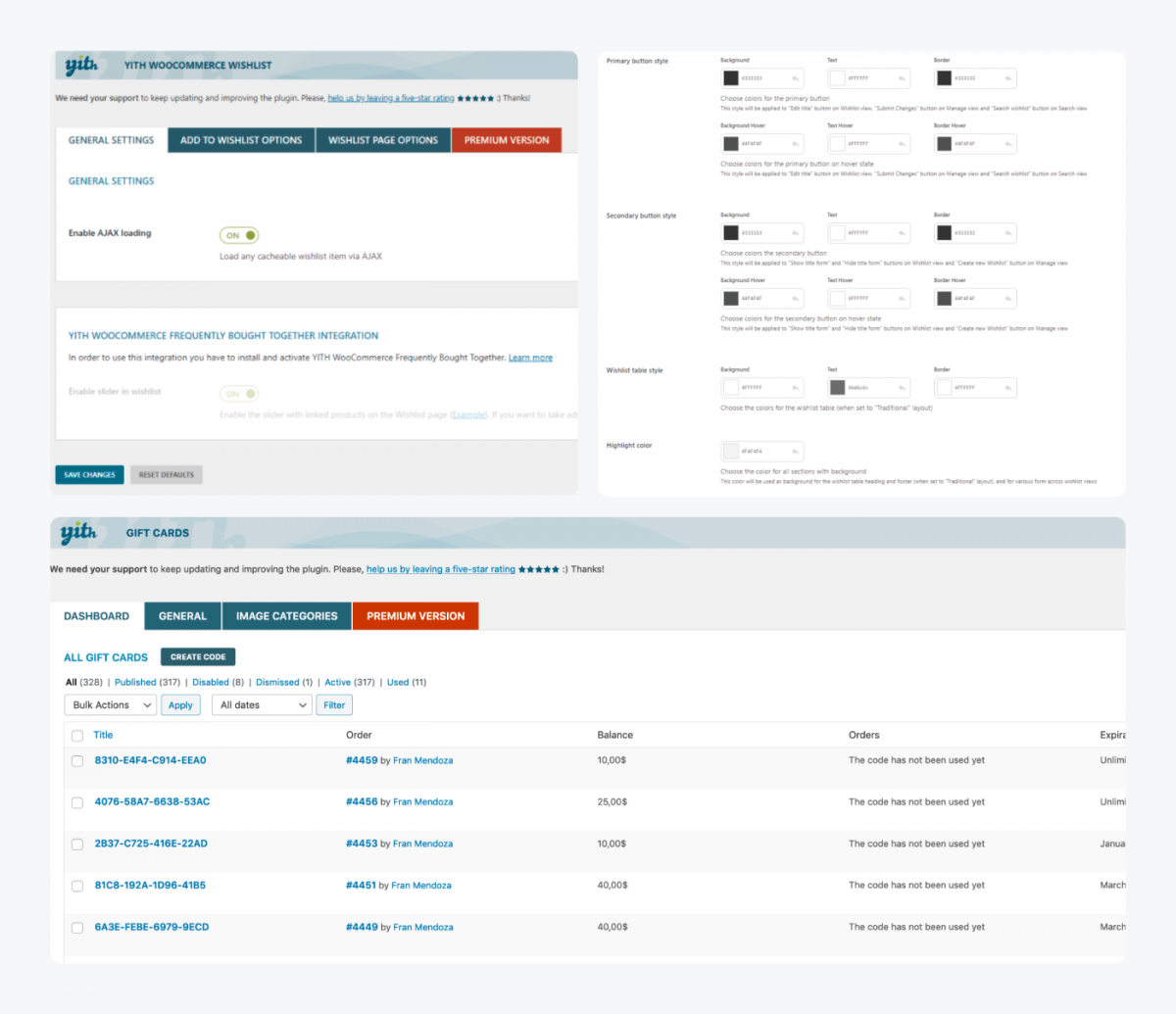1176x1014 pixels.
Task: Reset Wishlist table Border color
Action: 1009,388
